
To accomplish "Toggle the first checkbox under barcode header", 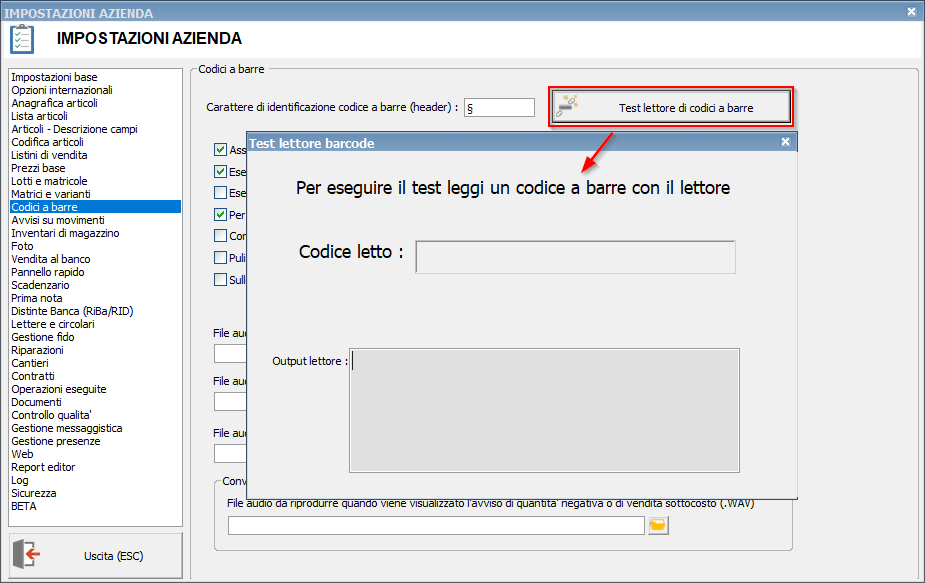I will [221, 150].
